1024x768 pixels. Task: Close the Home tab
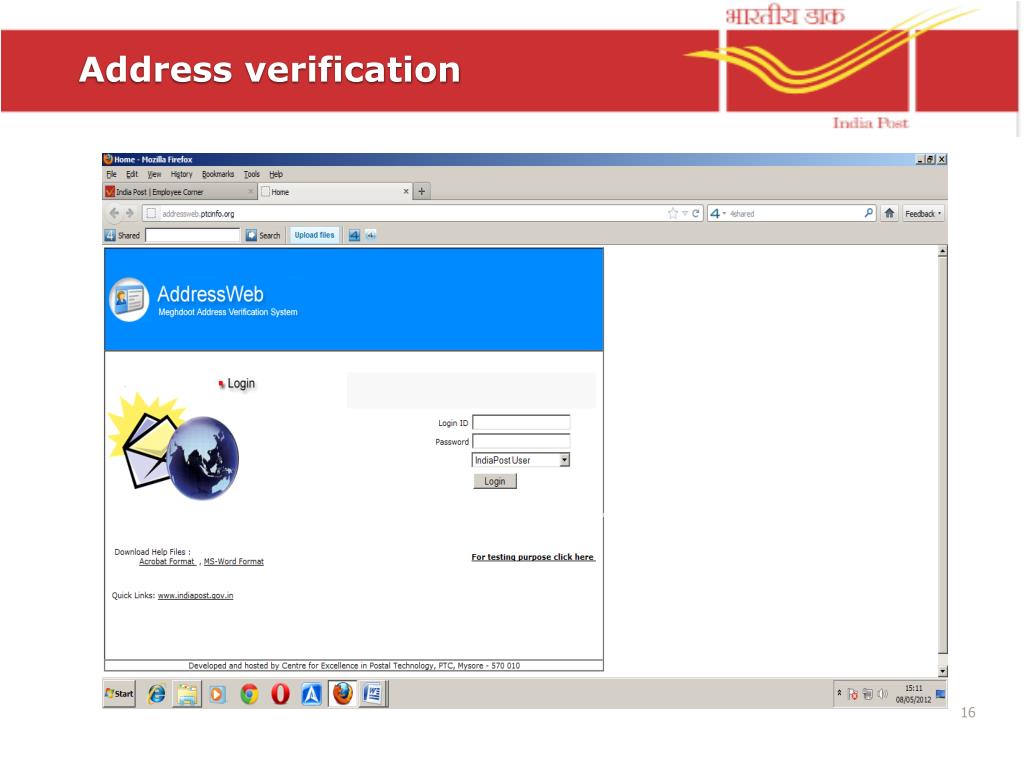click(406, 191)
